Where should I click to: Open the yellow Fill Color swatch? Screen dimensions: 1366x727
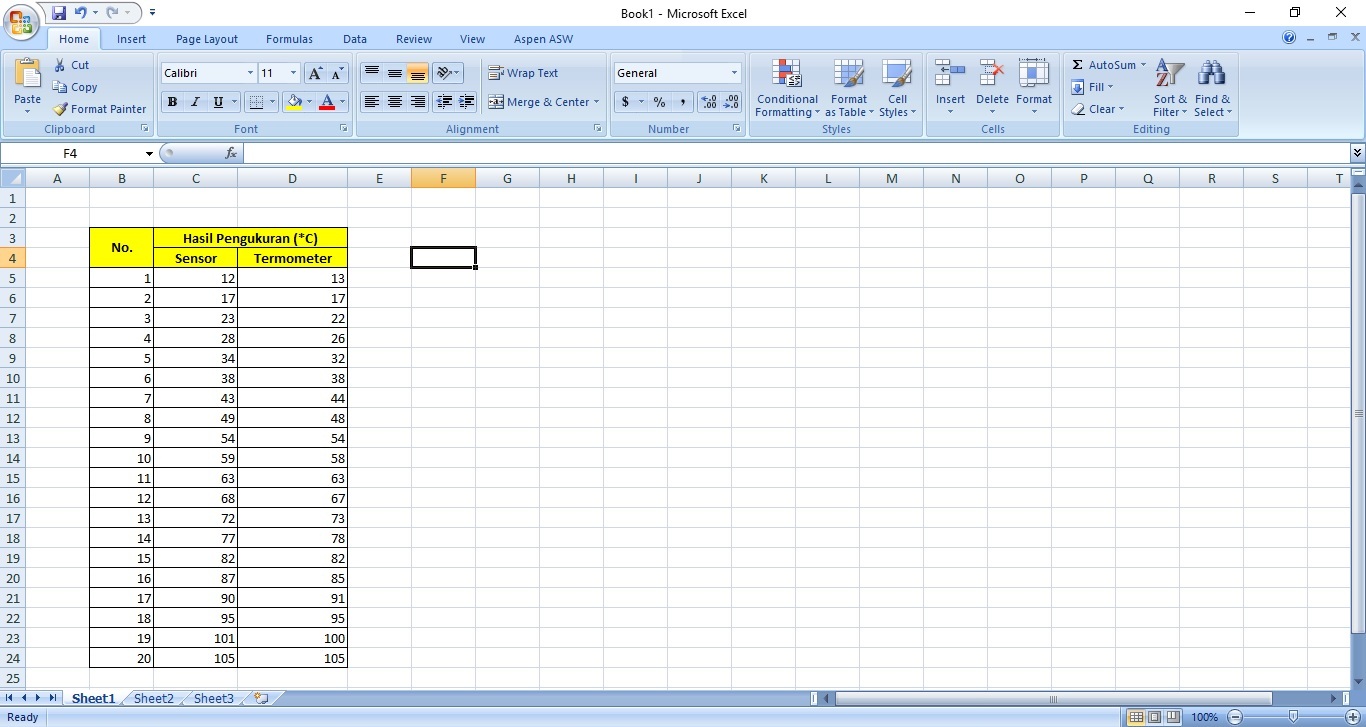pyautogui.click(x=294, y=102)
